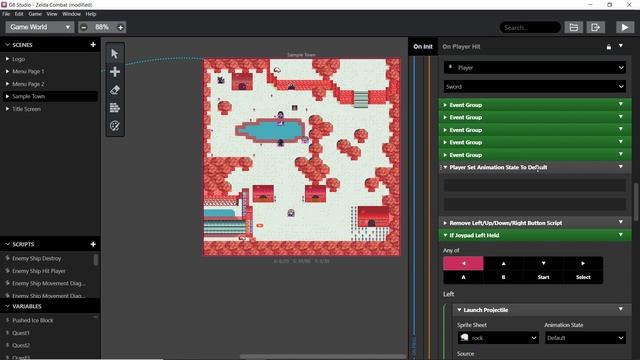Screen dimensions: 640x360
Task: Open the Colorize palette tool
Action: (x=115, y=126)
